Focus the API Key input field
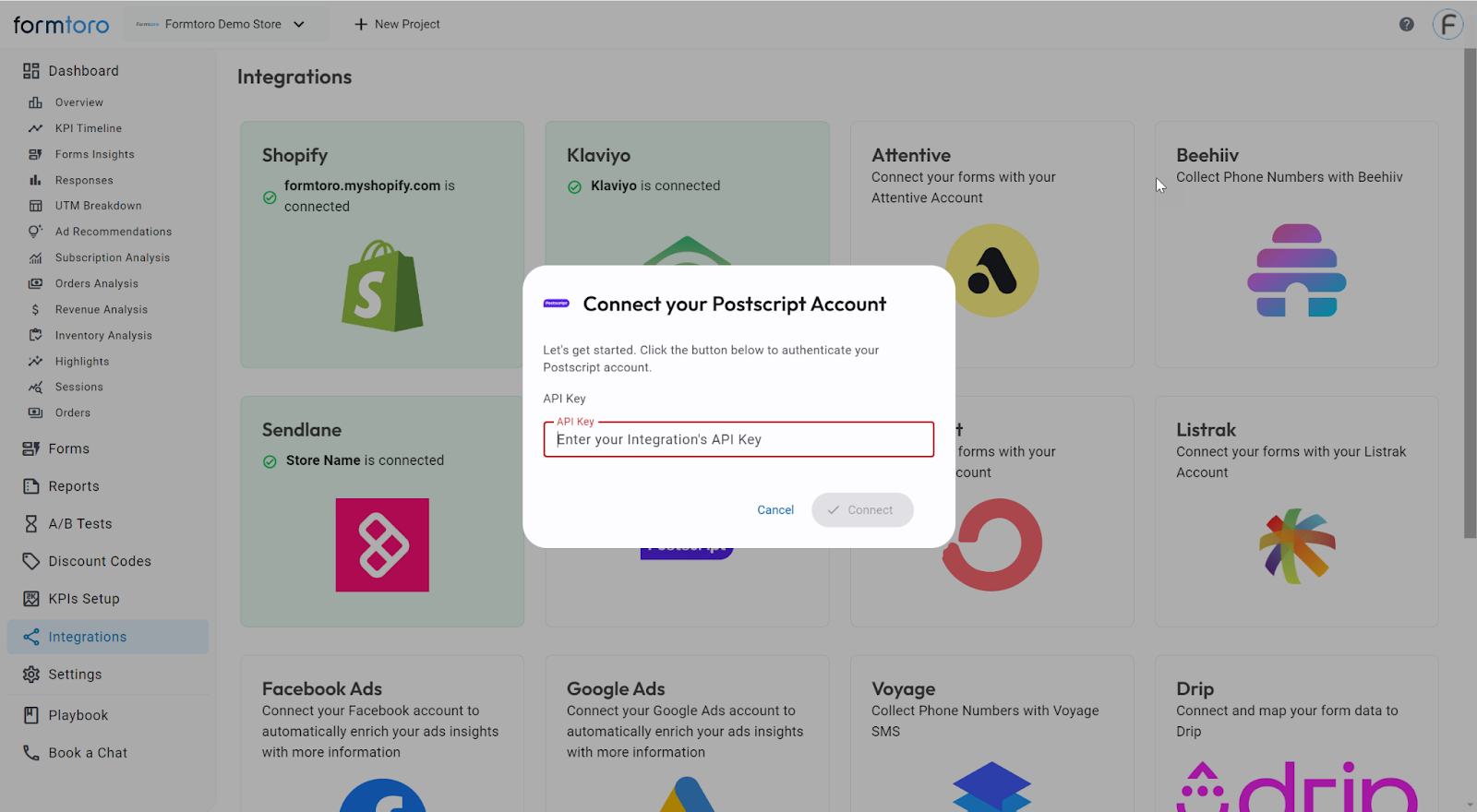This screenshot has height=812, width=1477. coord(738,439)
